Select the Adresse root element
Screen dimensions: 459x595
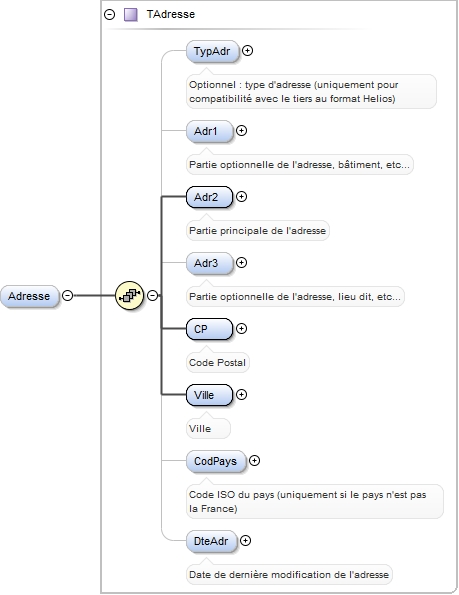coord(30,296)
